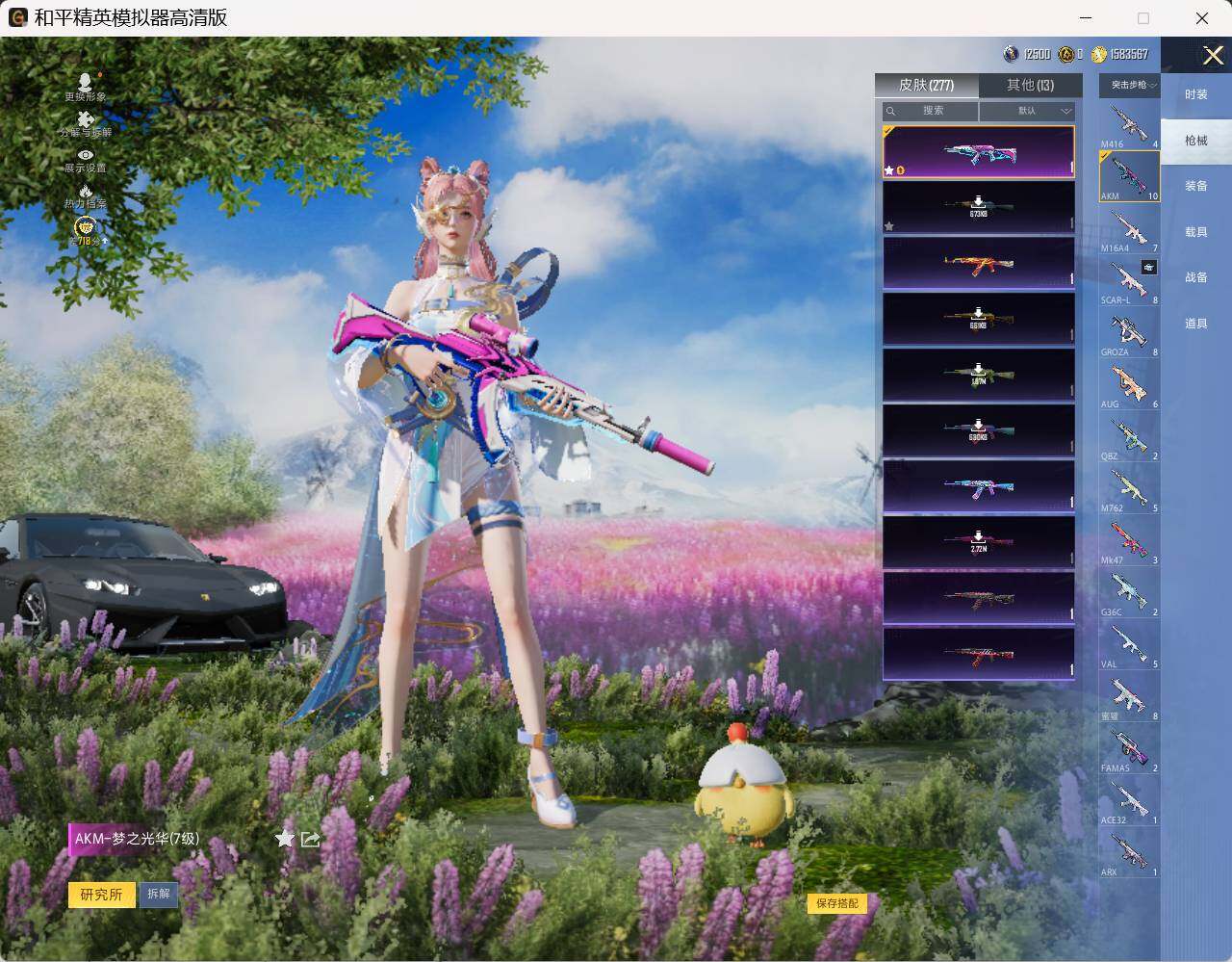This screenshot has height=962, width=1232.
Task: Select the red-white AKM skin in the last card
Action: (x=979, y=654)
